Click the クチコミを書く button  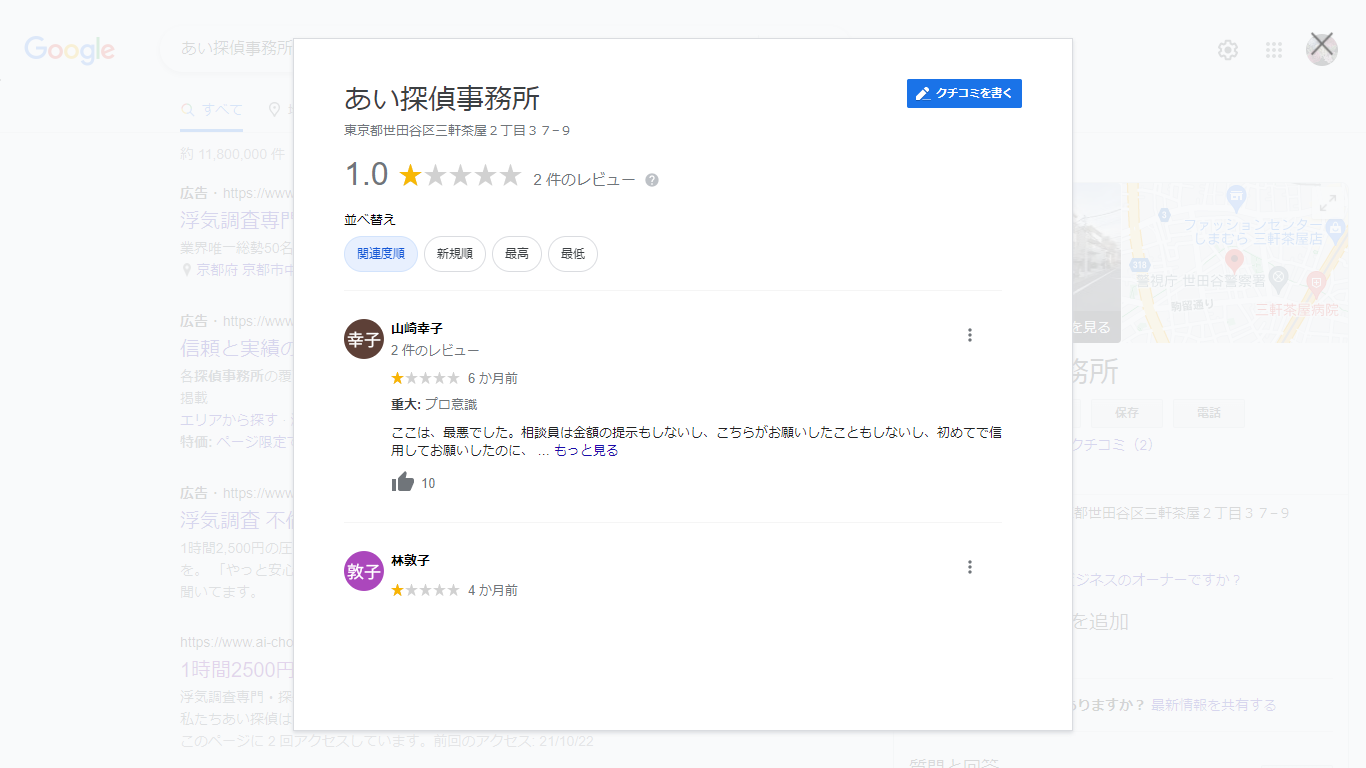(964, 93)
